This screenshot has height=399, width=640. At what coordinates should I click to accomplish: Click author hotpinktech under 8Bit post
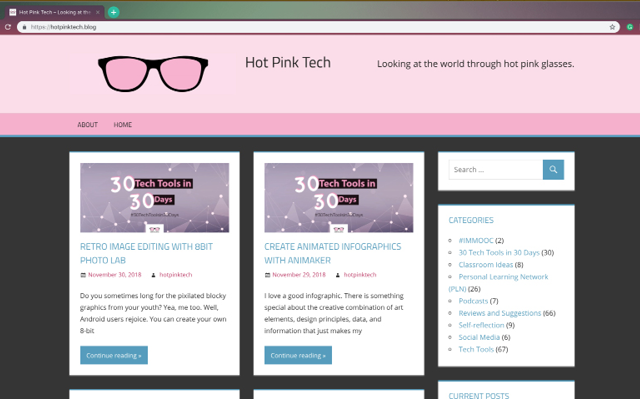tap(176, 275)
